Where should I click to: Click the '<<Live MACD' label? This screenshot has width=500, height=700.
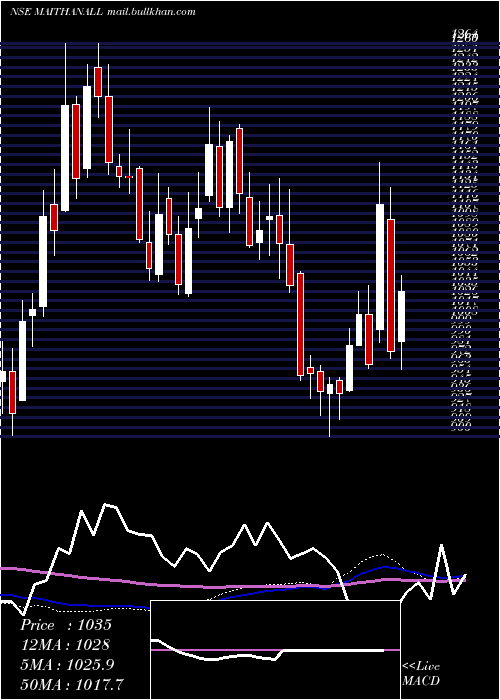point(421,674)
